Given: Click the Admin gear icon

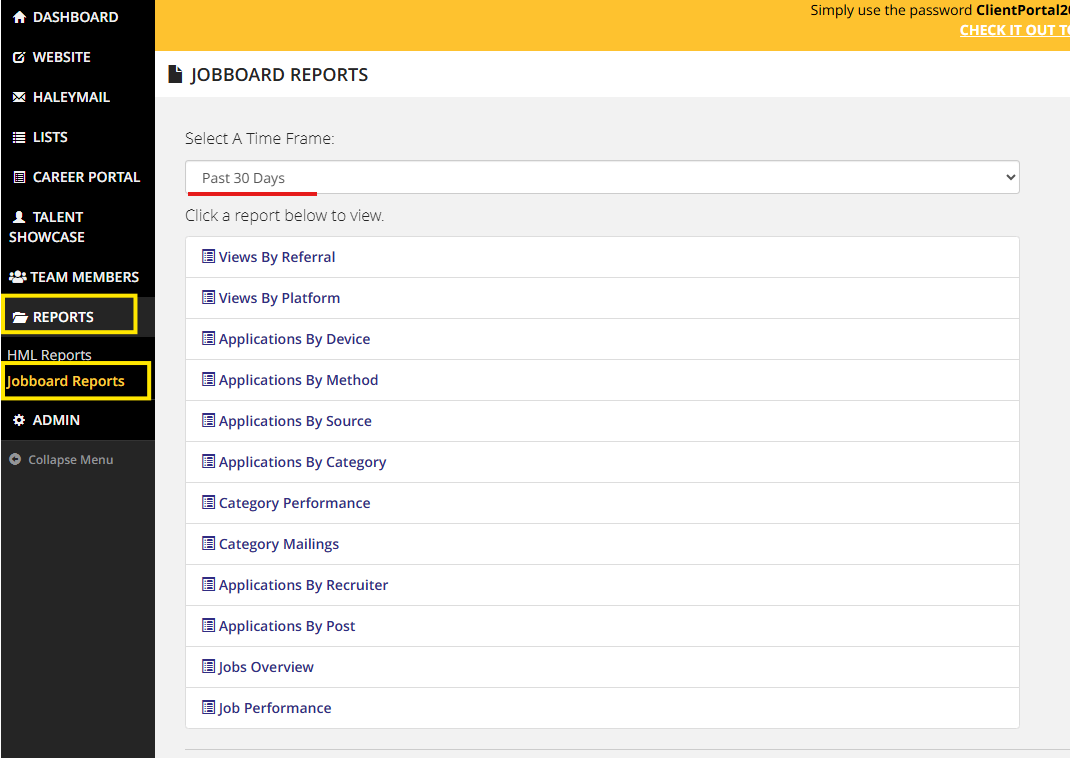Looking at the screenshot, I should [x=19, y=420].
